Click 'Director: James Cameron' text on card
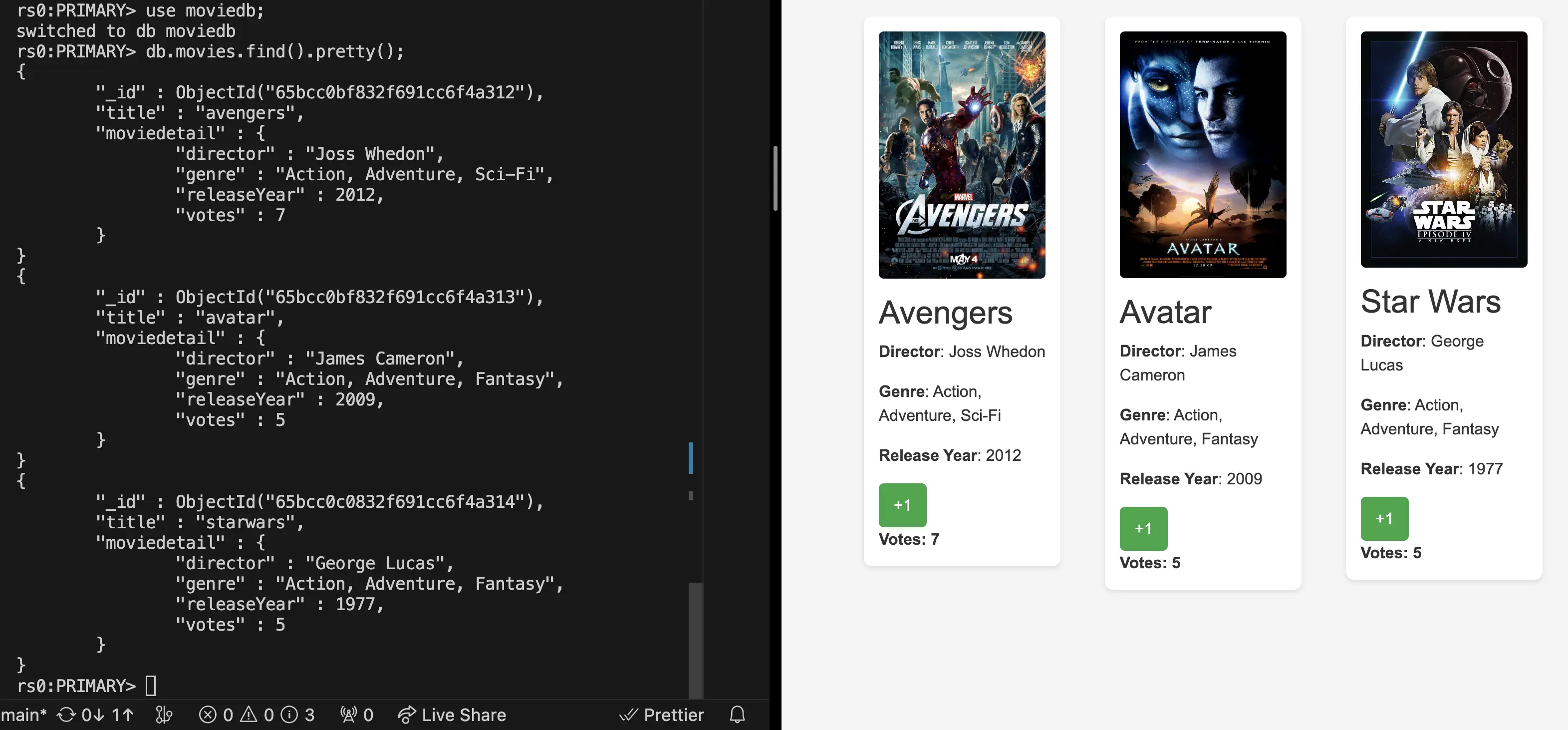Image resolution: width=1568 pixels, height=730 pixels. (1178, 363)
